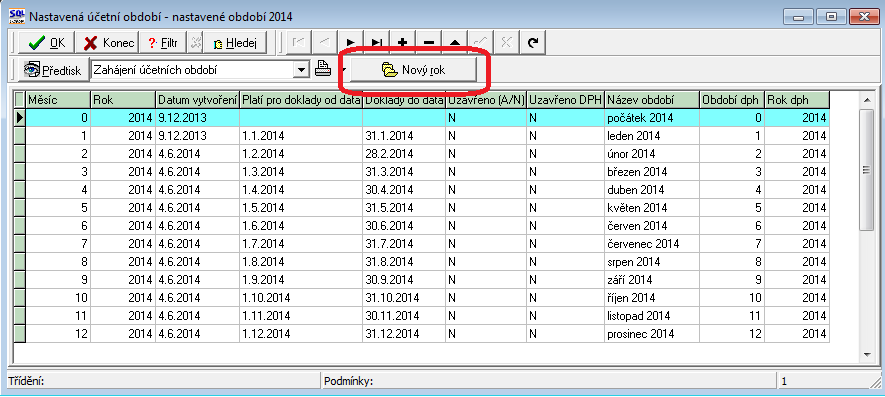Go to first record navigation arrow

point(299,43)
